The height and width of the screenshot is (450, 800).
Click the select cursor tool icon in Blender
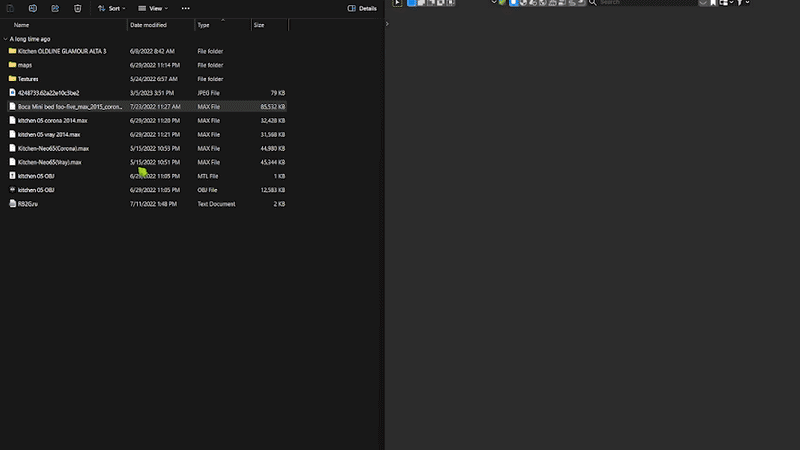397,3
